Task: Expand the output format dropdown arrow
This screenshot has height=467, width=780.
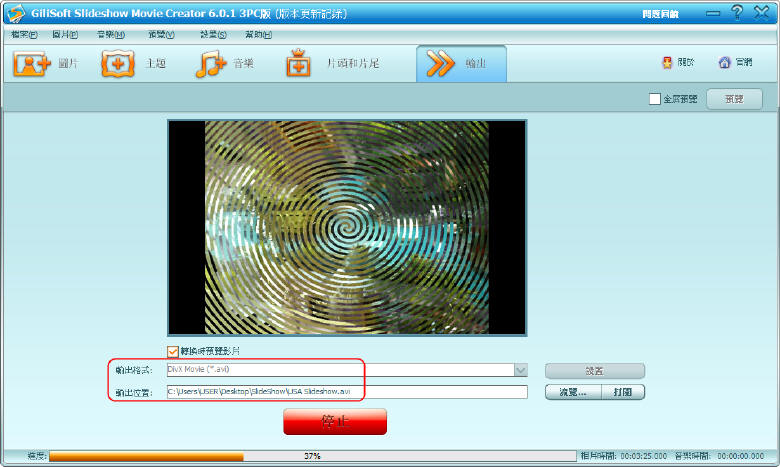Action: [520, 370]
